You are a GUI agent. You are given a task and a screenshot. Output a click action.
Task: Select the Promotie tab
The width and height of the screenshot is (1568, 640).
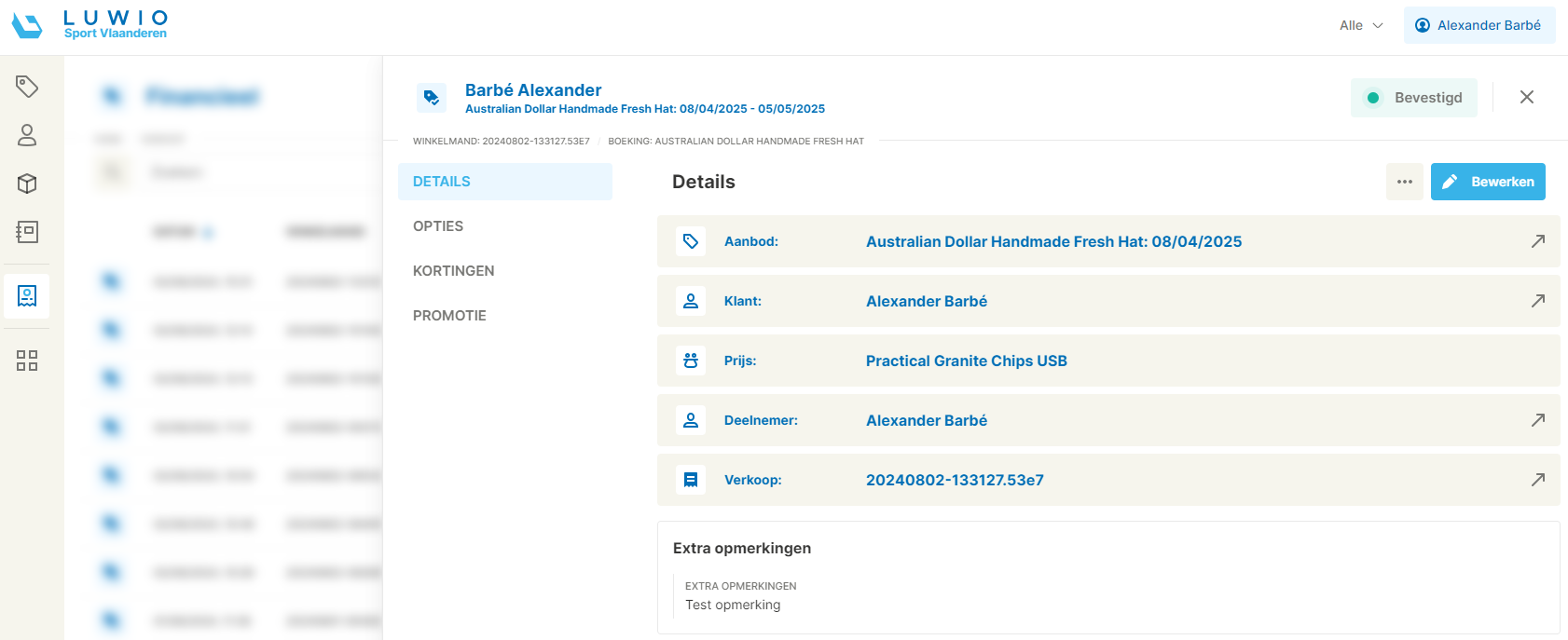point(449,316)
